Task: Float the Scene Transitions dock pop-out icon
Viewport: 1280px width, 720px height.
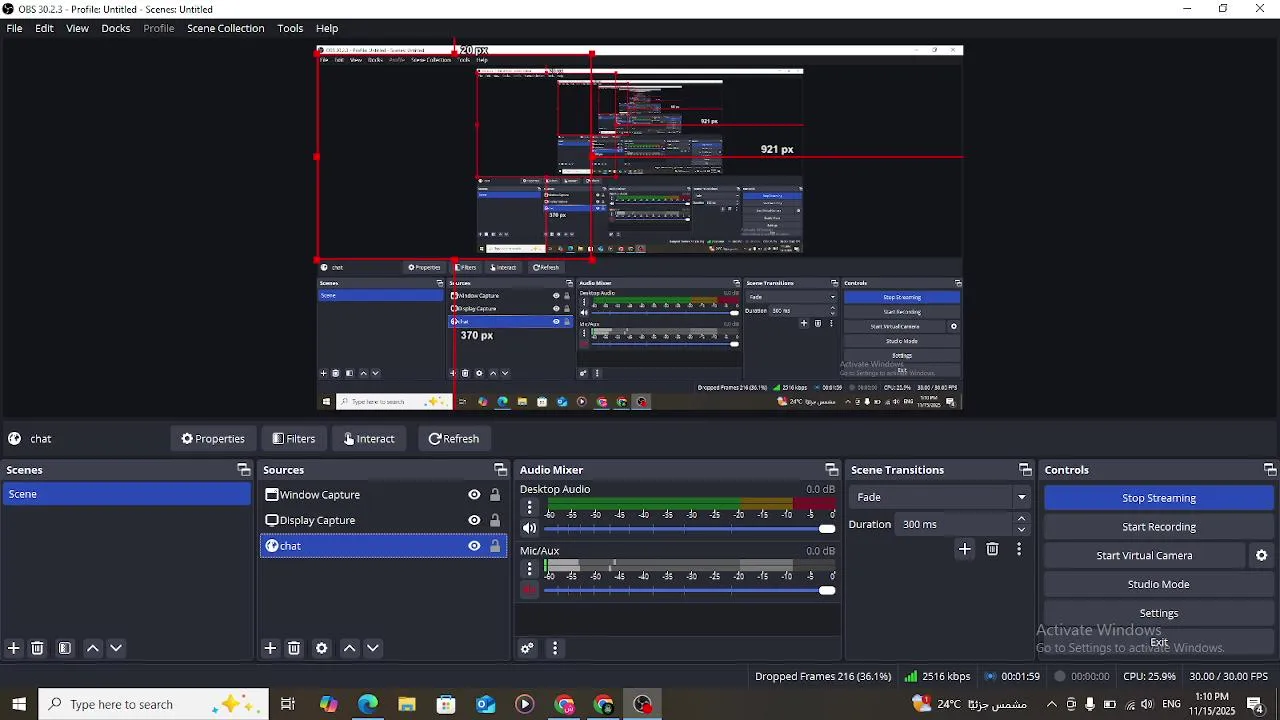Action: [x=1025, y=470]
